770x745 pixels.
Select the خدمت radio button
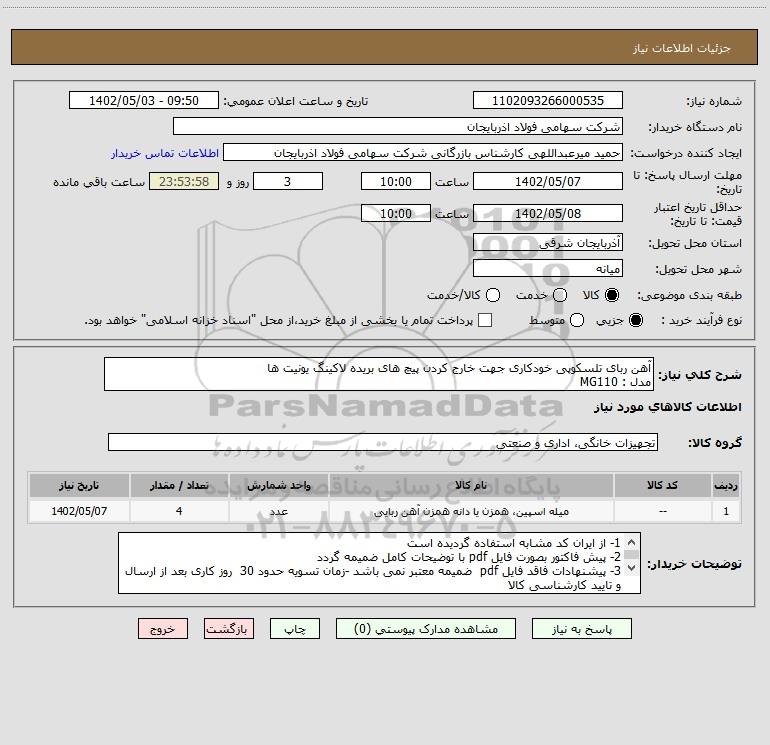(560, 295)
